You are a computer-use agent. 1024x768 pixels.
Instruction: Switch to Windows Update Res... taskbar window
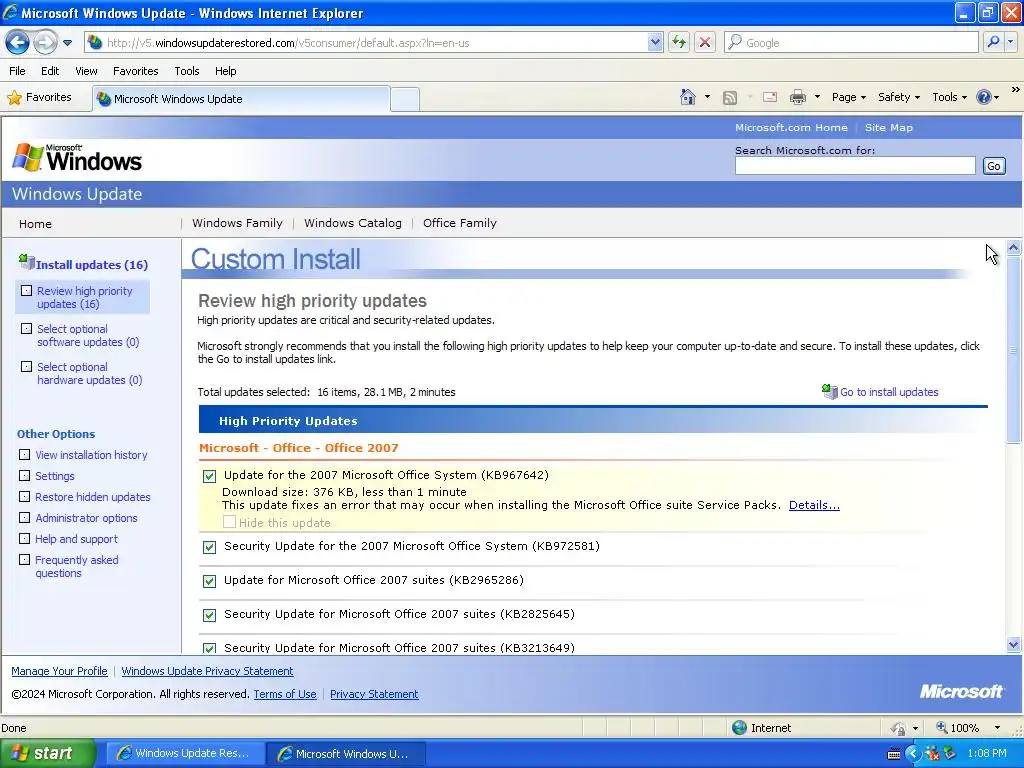tap(185, 753)
